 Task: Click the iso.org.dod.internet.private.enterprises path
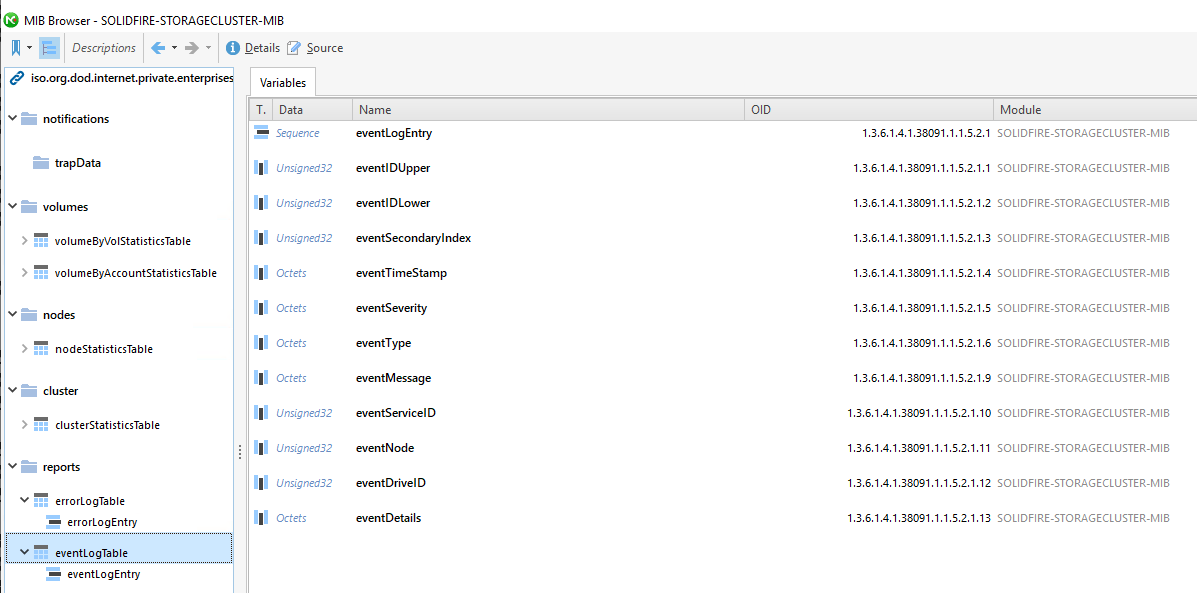click(x=131, y=79)
